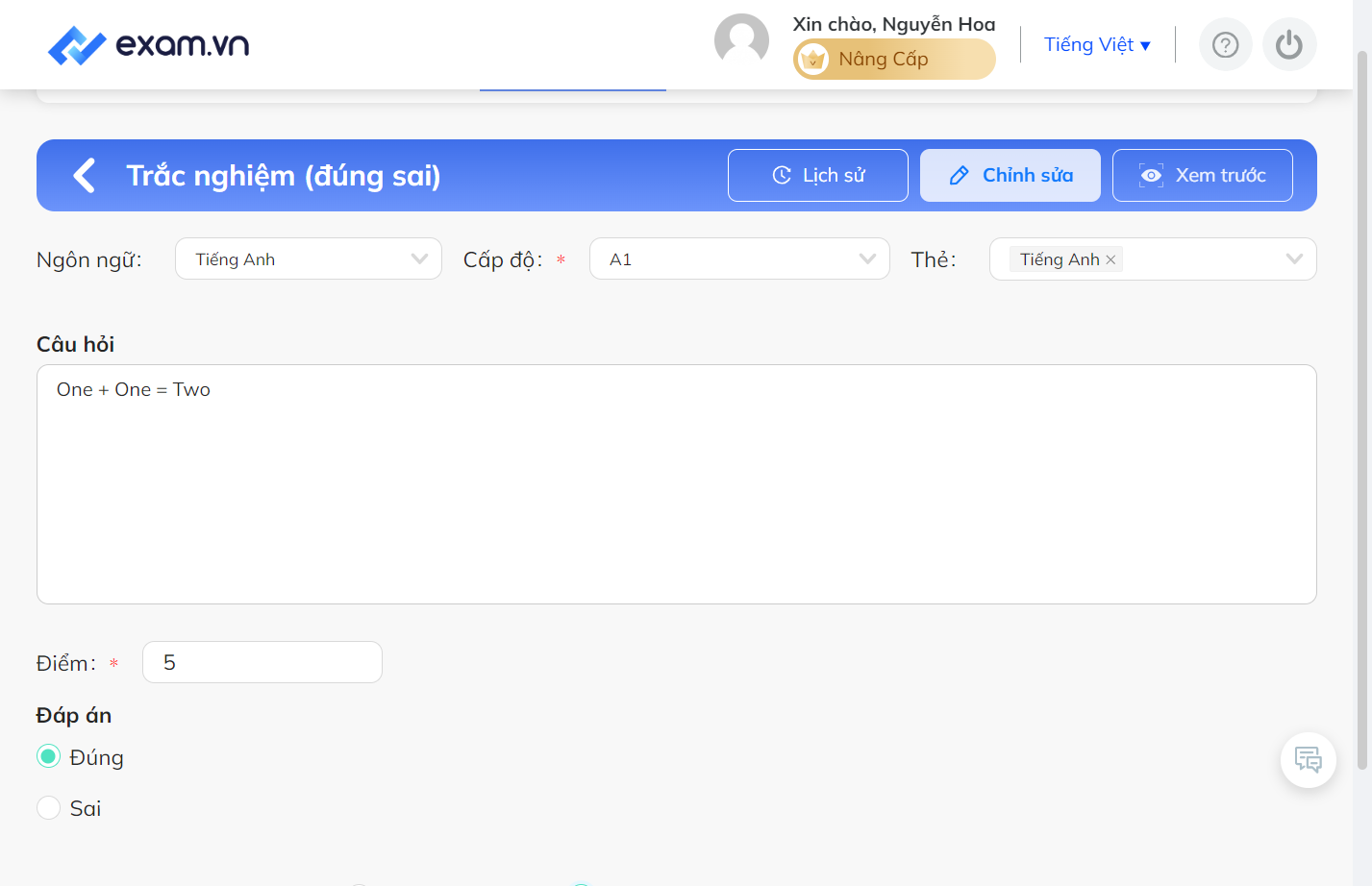Expand the Ngôn ngữ language dropdown
The height and width of the screenshot is (886, 1372).
point(309,259)
